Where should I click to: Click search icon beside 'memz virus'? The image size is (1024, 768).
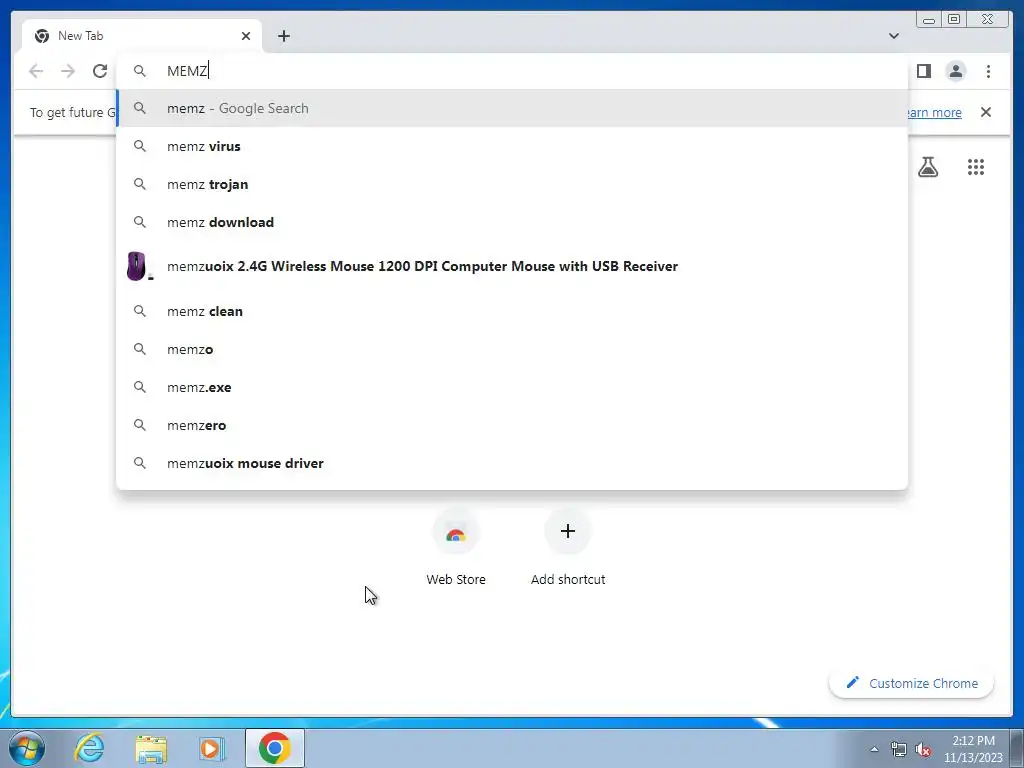coord(139,146)
